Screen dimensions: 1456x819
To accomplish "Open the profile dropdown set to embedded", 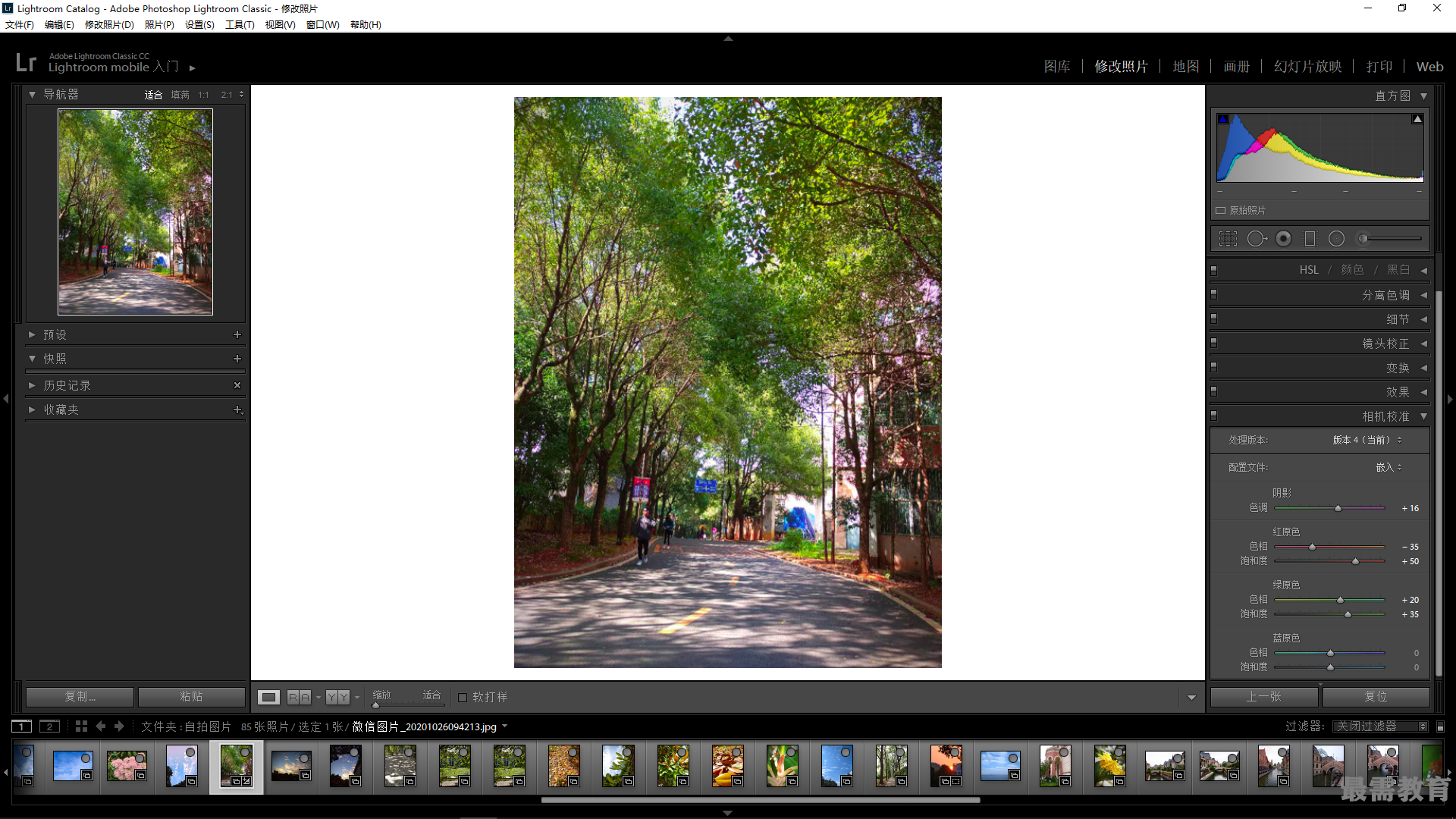I will tap(1389, 467).
